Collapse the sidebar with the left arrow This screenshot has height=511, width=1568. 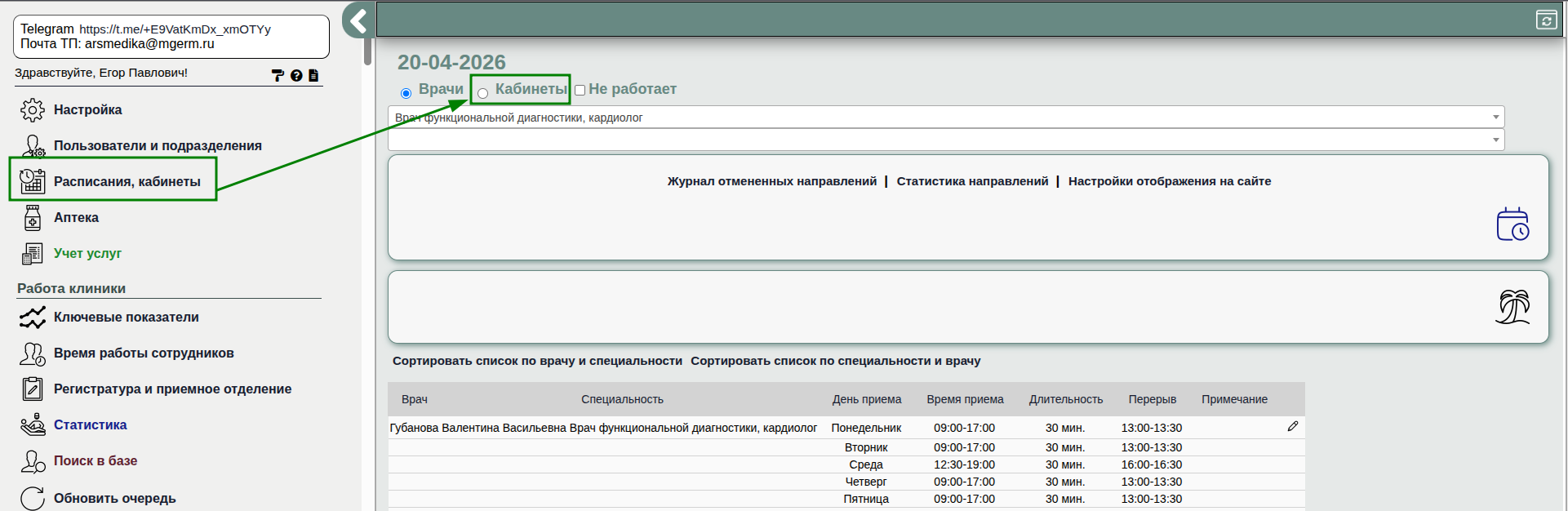coord(358,20)
